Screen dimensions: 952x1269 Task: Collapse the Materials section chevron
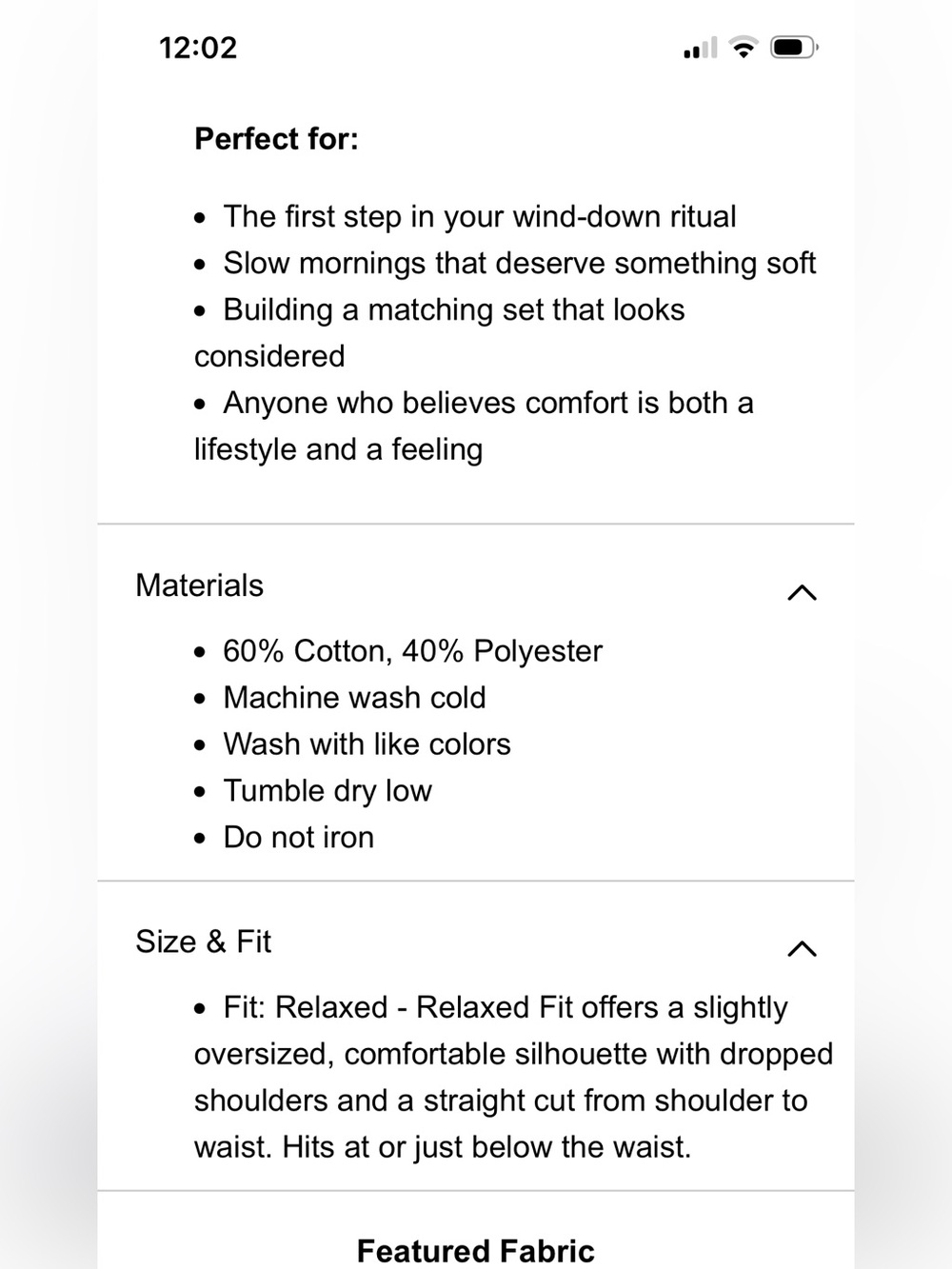tap(803, 592)
